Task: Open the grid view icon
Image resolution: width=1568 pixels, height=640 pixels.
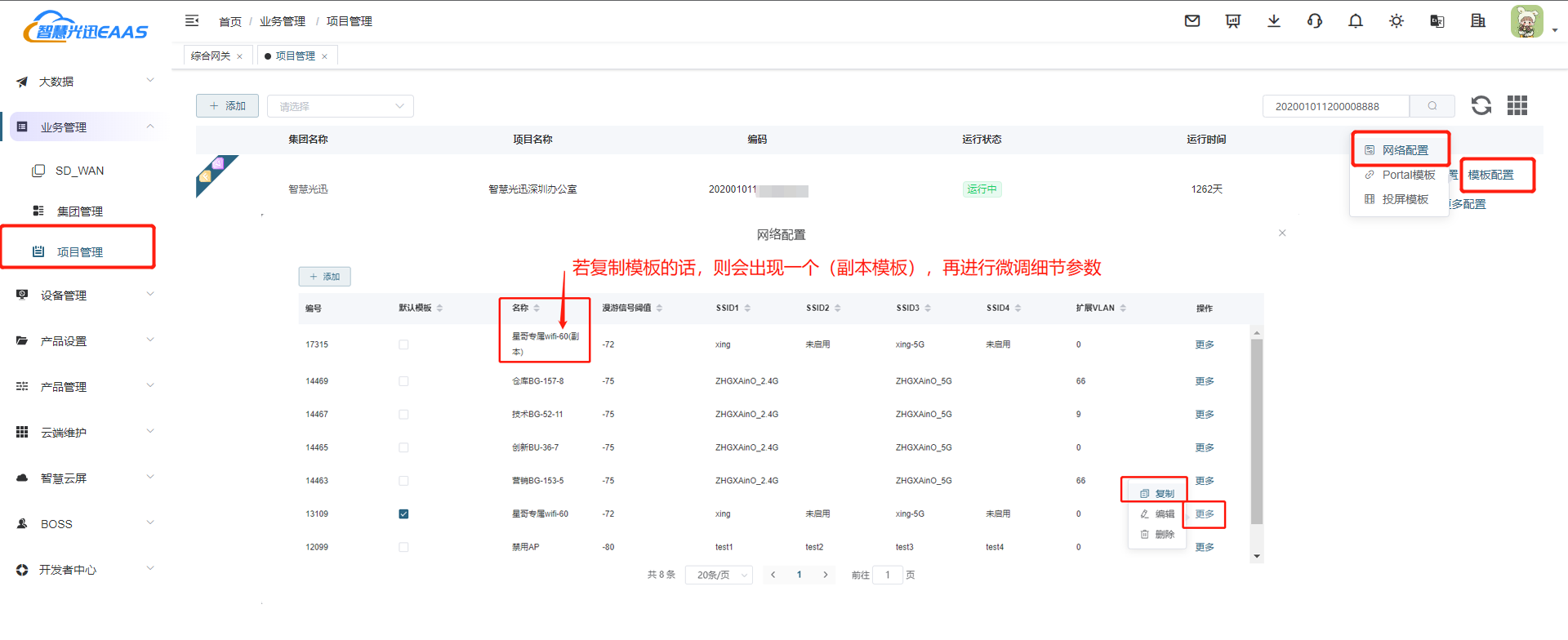Action: [1517, 105]
